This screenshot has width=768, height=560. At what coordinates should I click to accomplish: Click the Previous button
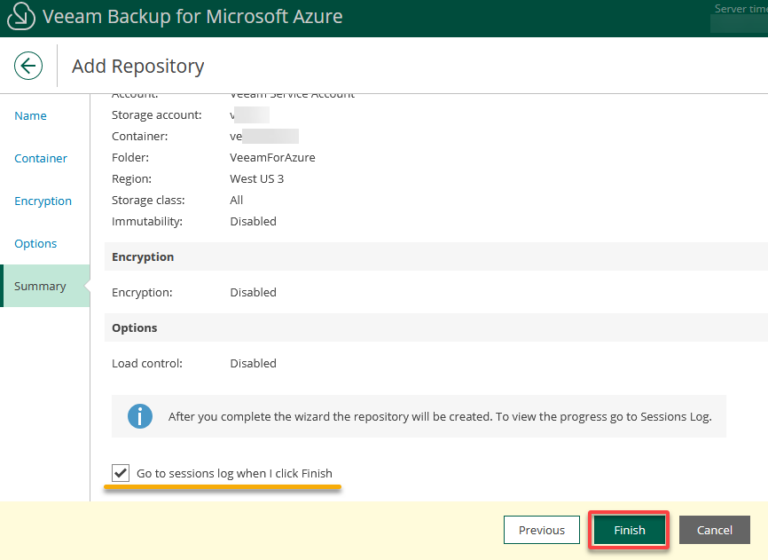pyautogui.click(x=542, y=530)
